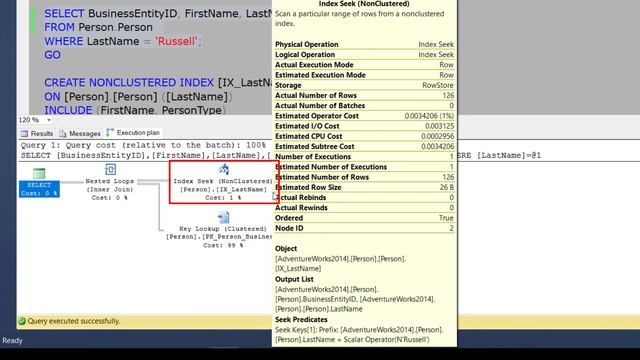Click the 'Logical Operation' tooltip row
Screen dimensions: 640x360
[364, 54]
